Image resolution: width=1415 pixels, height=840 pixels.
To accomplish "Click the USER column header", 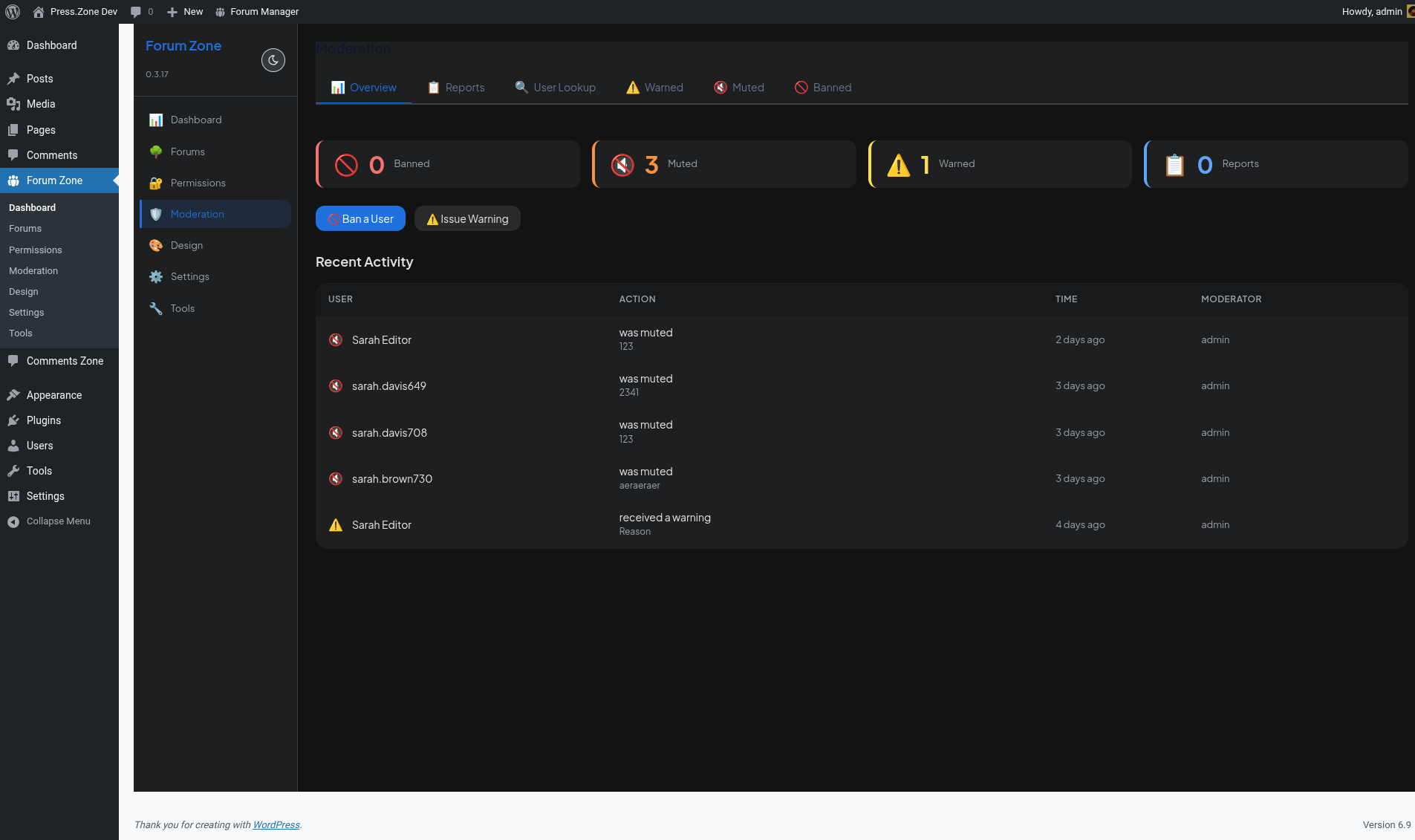I will pos(340,299).
